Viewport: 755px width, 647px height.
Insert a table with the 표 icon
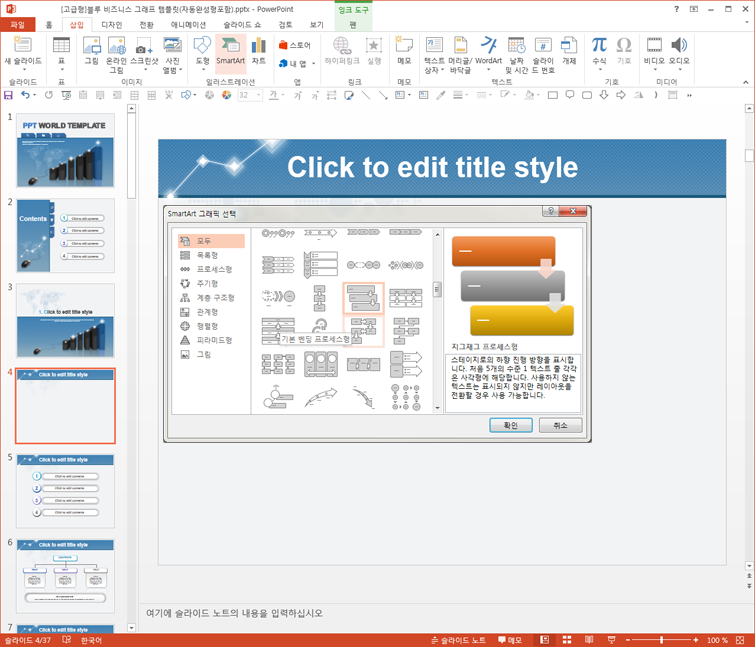point(61,45)
